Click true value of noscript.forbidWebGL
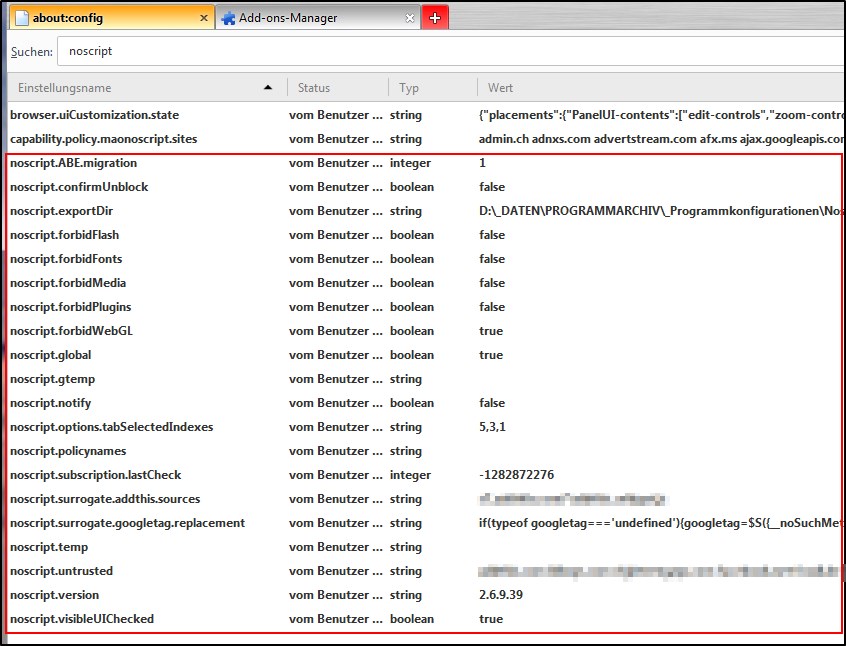Screen dimensions: 846x646 tap(491, 331)
